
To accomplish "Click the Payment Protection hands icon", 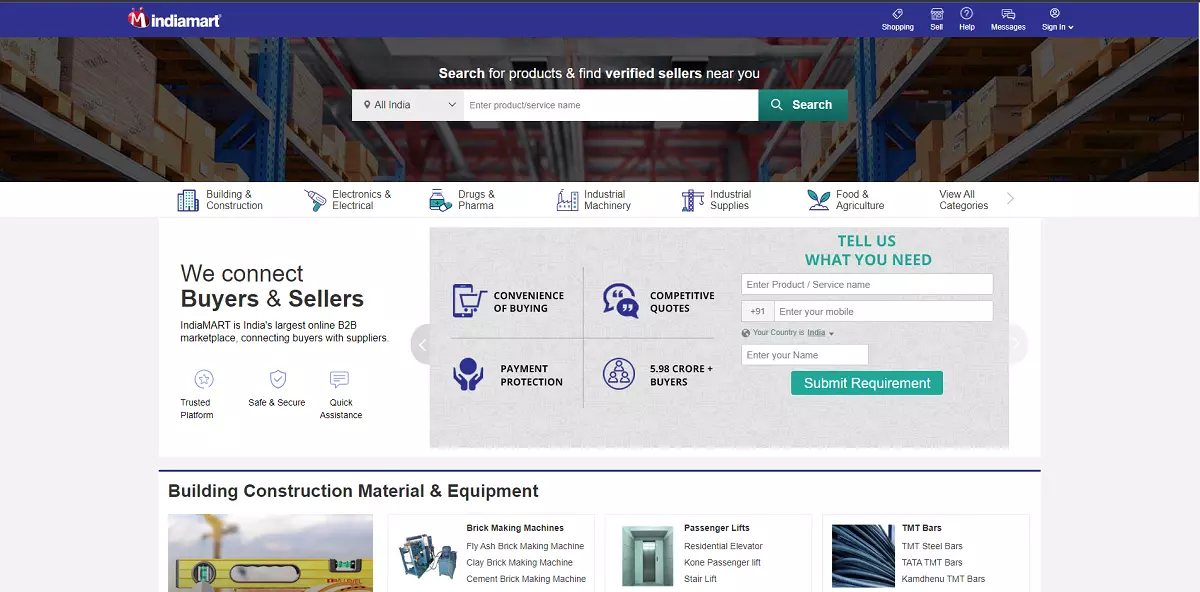I will click(467, 374).
